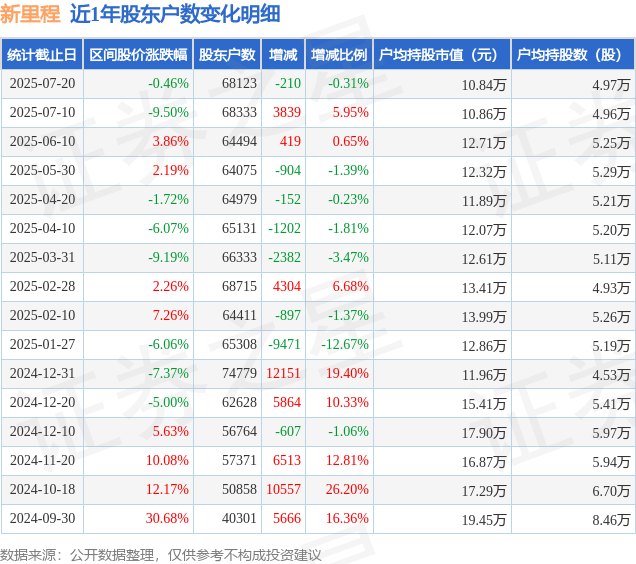Click average holding value 15.41万

pyautogui.click(x=484, y=404)
